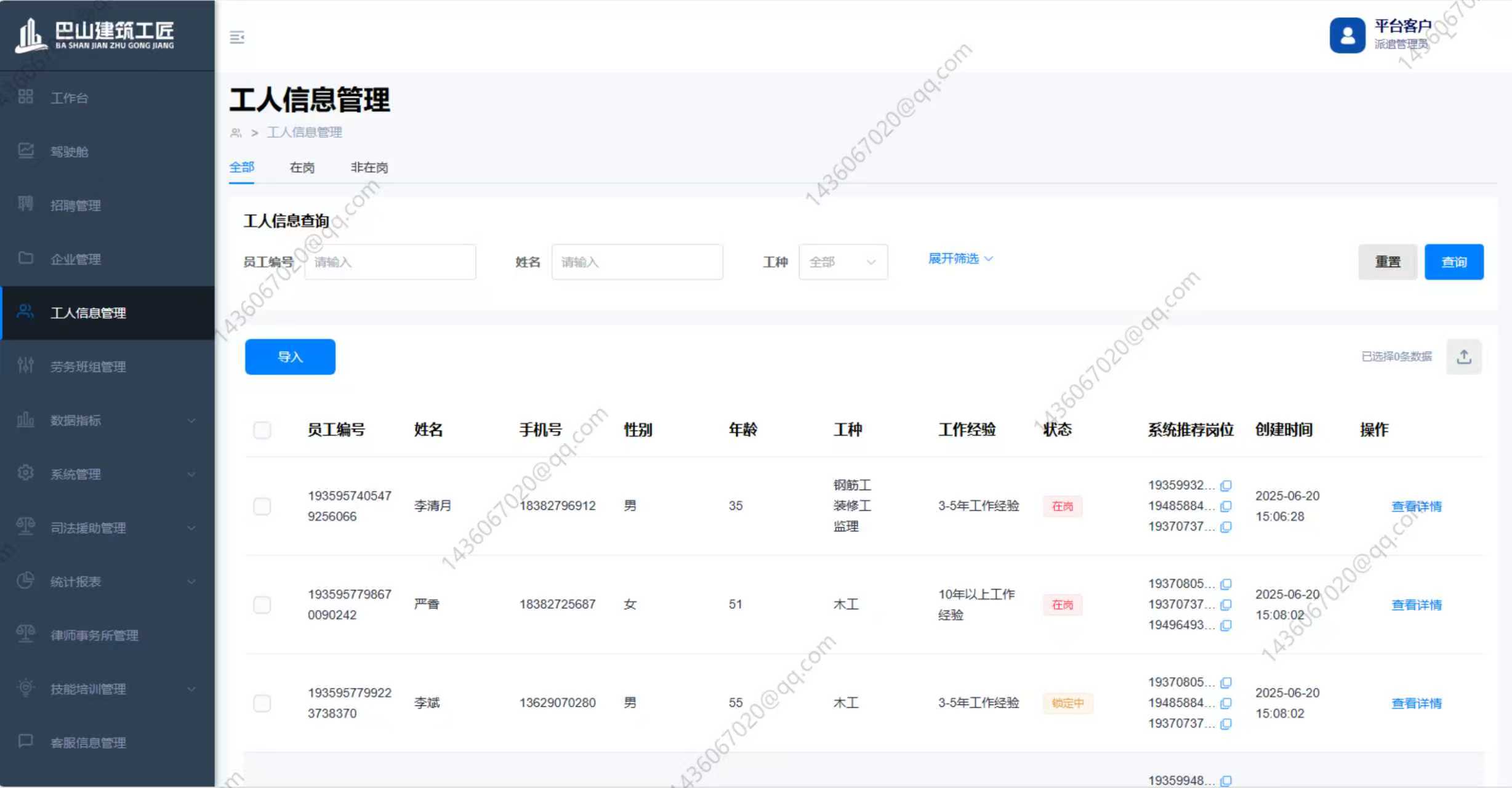Copy 19496493 position ID in 严香's row
Screen dimensions: 1512x788
pyautogui.click(x=1226, y=625)
